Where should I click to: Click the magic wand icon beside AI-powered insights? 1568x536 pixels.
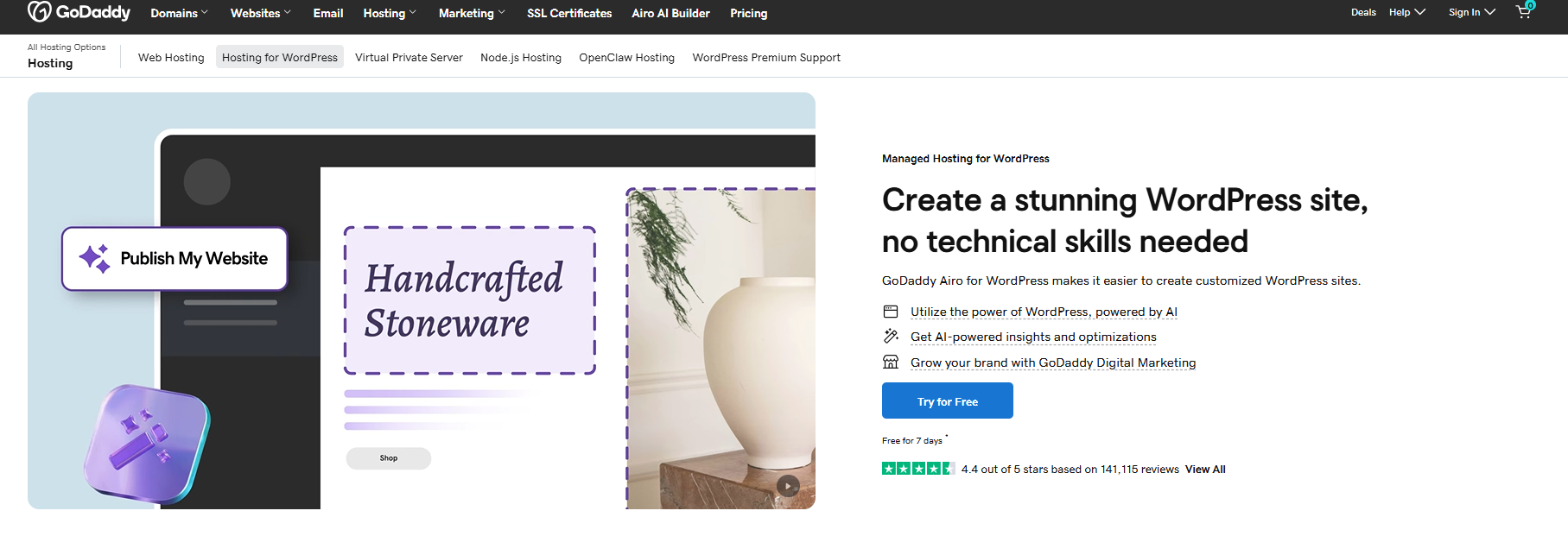point(891,337)
